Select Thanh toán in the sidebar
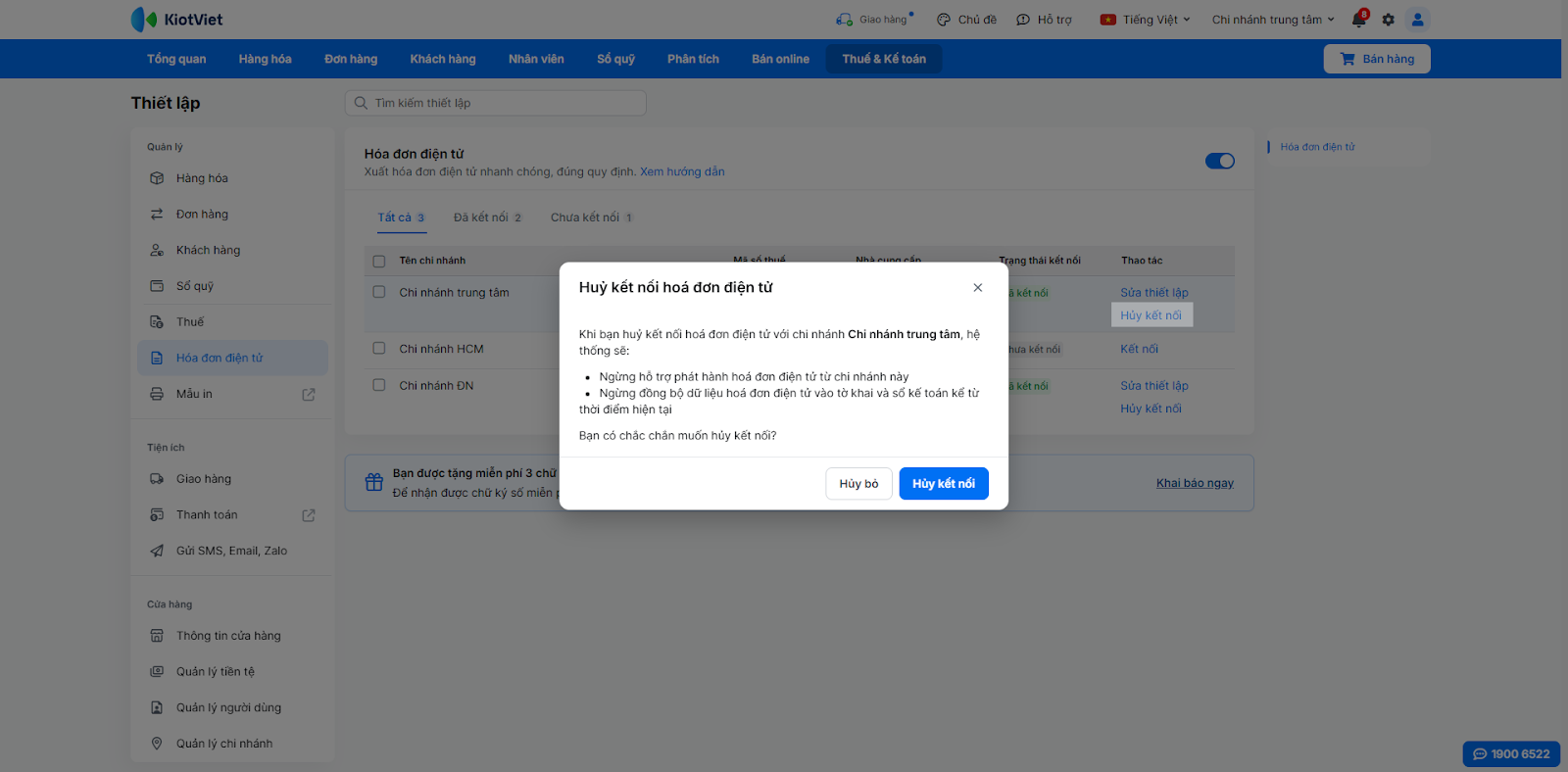 232,515
